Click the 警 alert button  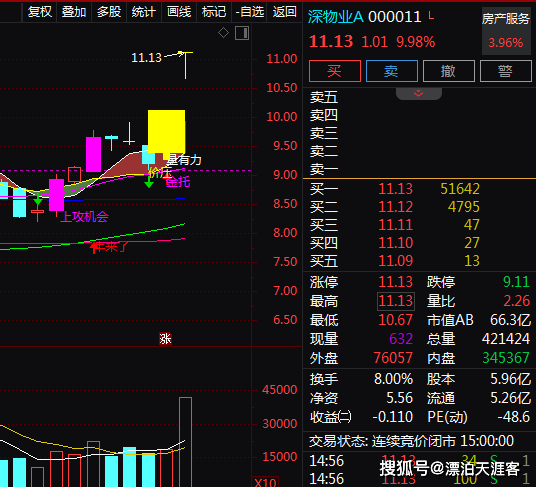click(506, 71)
